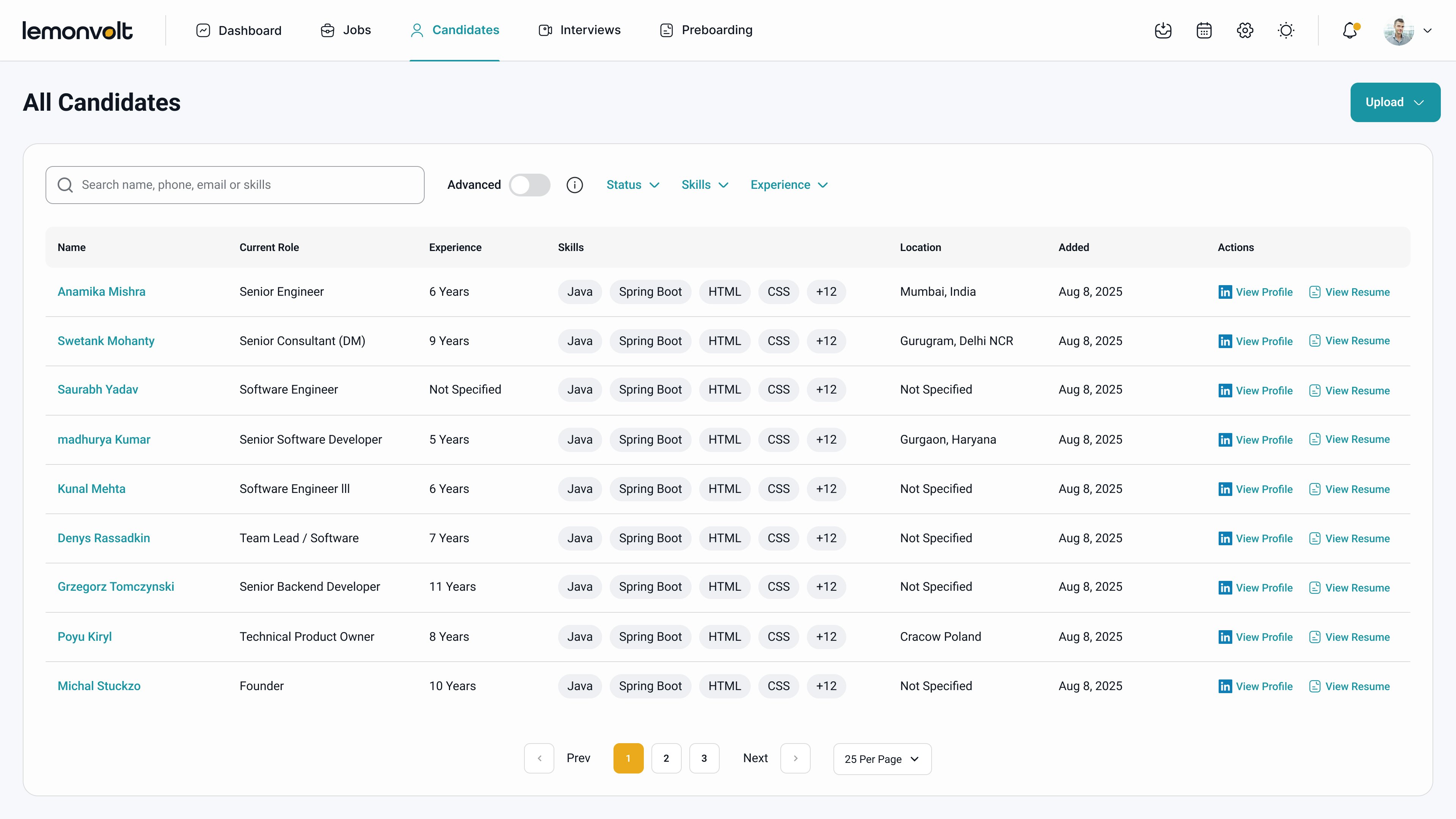Enable the Advanced search toggle
1456x819 pixels.
pyautogui.click(x=530, y=185)
